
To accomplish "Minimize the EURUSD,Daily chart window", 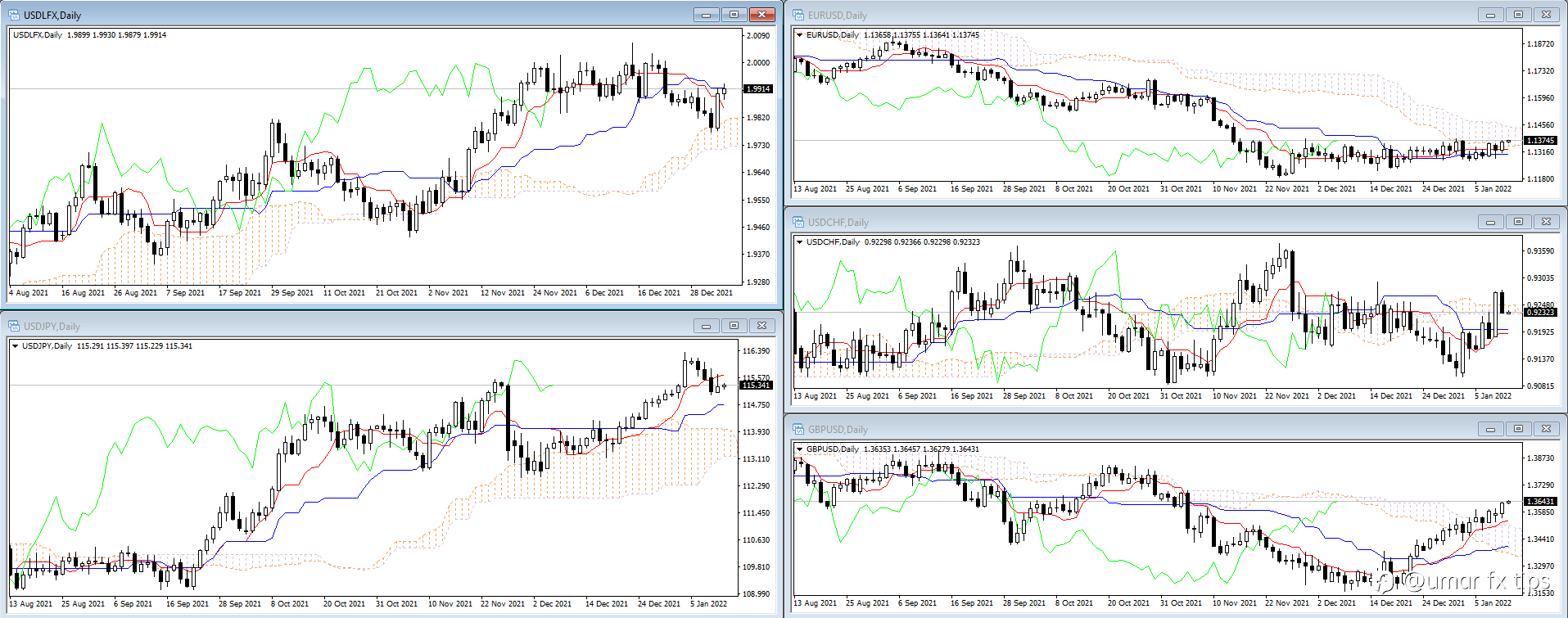I will (1490, 15).
